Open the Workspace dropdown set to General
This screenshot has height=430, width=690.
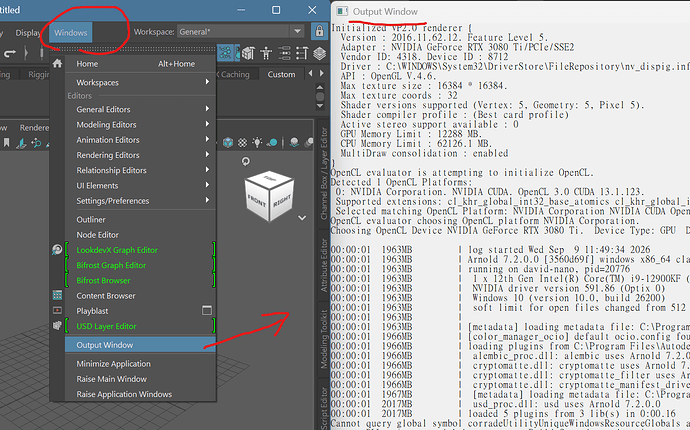[x=240, y=32]
